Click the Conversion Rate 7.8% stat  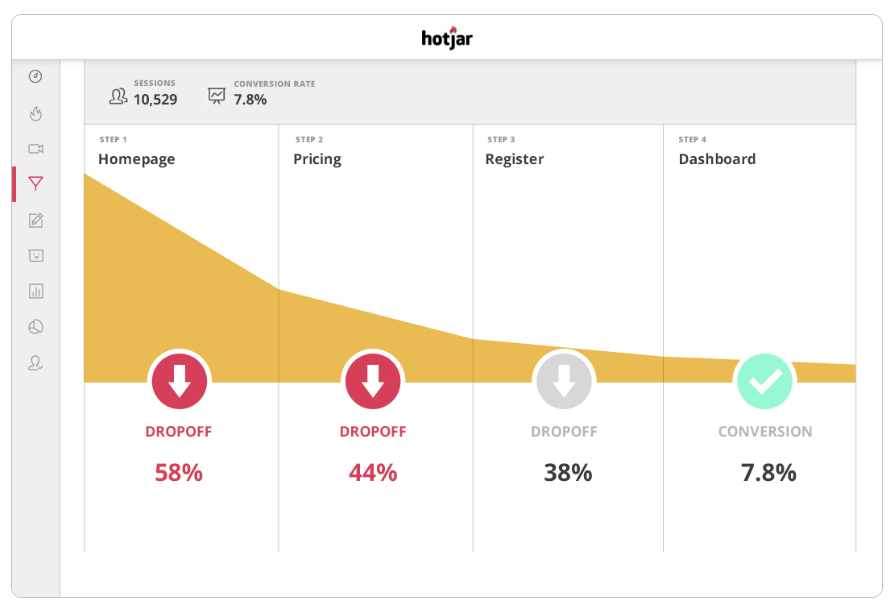tap(250, 99)
